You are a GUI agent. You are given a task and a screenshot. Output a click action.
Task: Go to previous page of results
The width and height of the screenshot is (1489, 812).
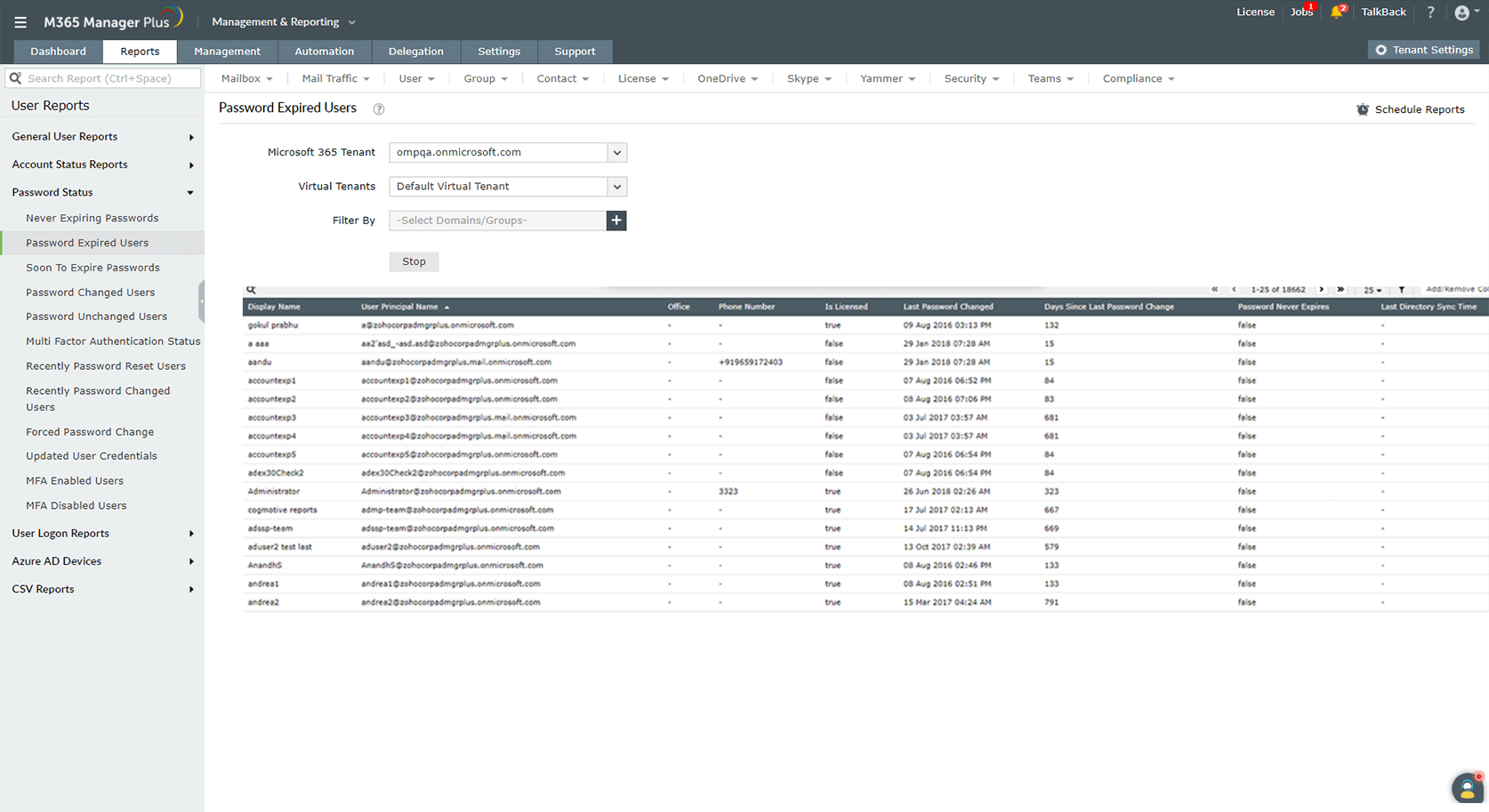tap(1235, 290)
